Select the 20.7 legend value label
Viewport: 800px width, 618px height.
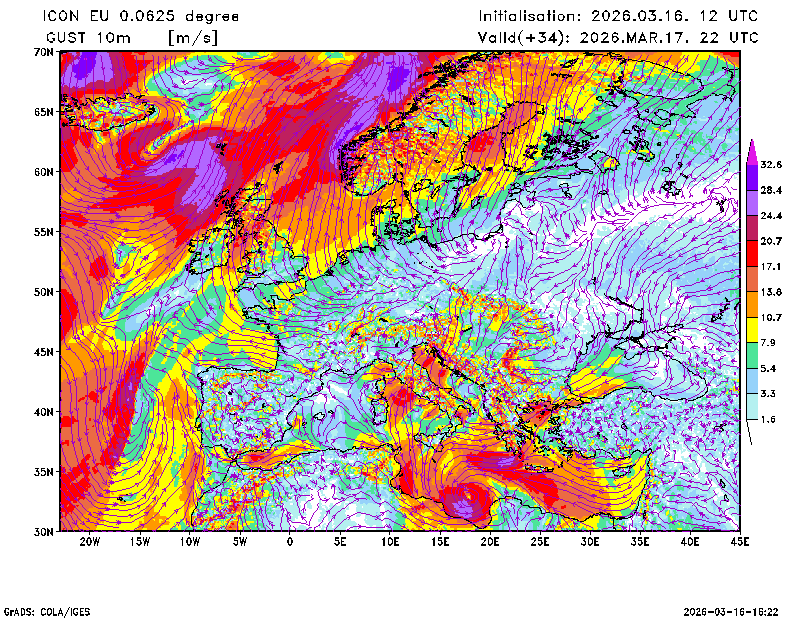point(771,241)
